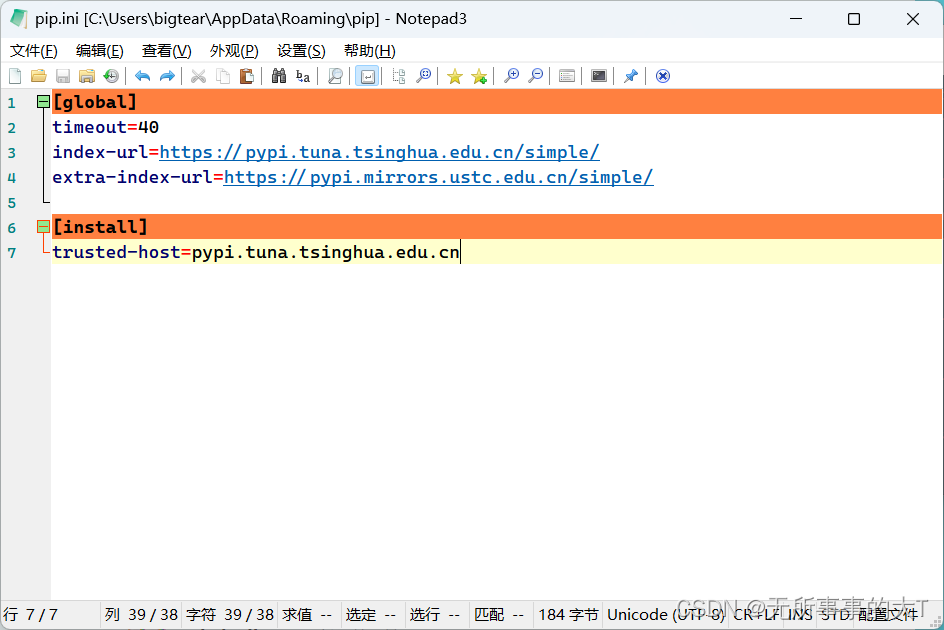Viewport: 944px width, 630px height.
Task: Undo the last edit
Action: [143, 76]
